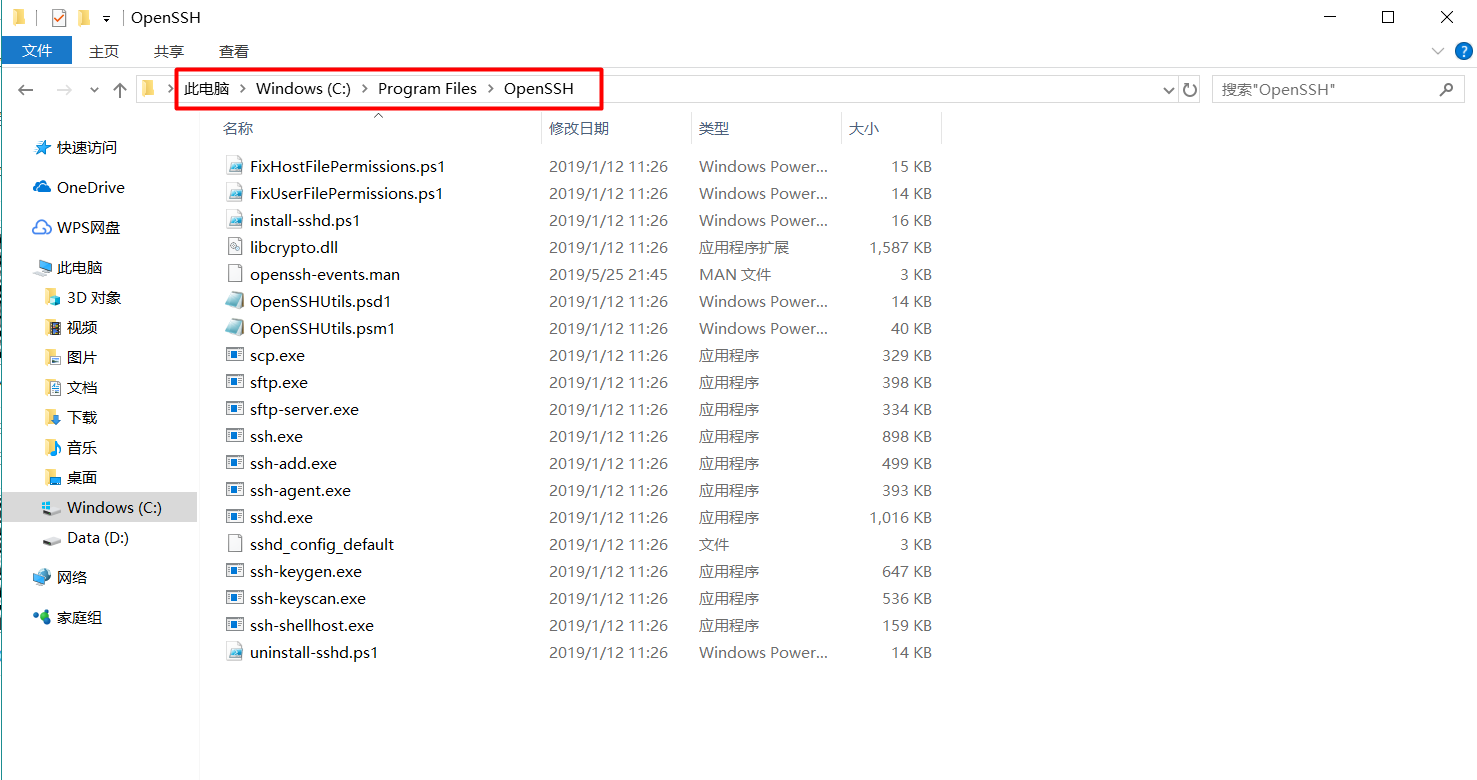The image size is (1477, 780).
Task: Click the OpenSSHUtils.psd1 file icon
Action: pos(235,301)
